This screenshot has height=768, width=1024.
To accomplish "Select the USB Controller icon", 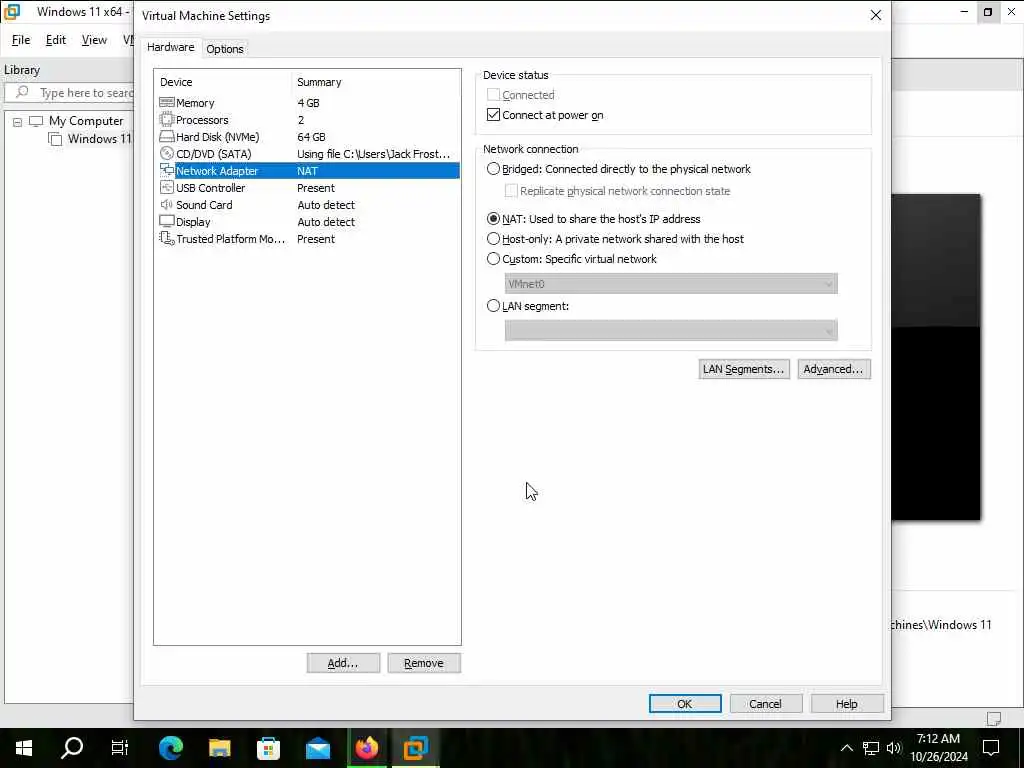I will point(167,187).
